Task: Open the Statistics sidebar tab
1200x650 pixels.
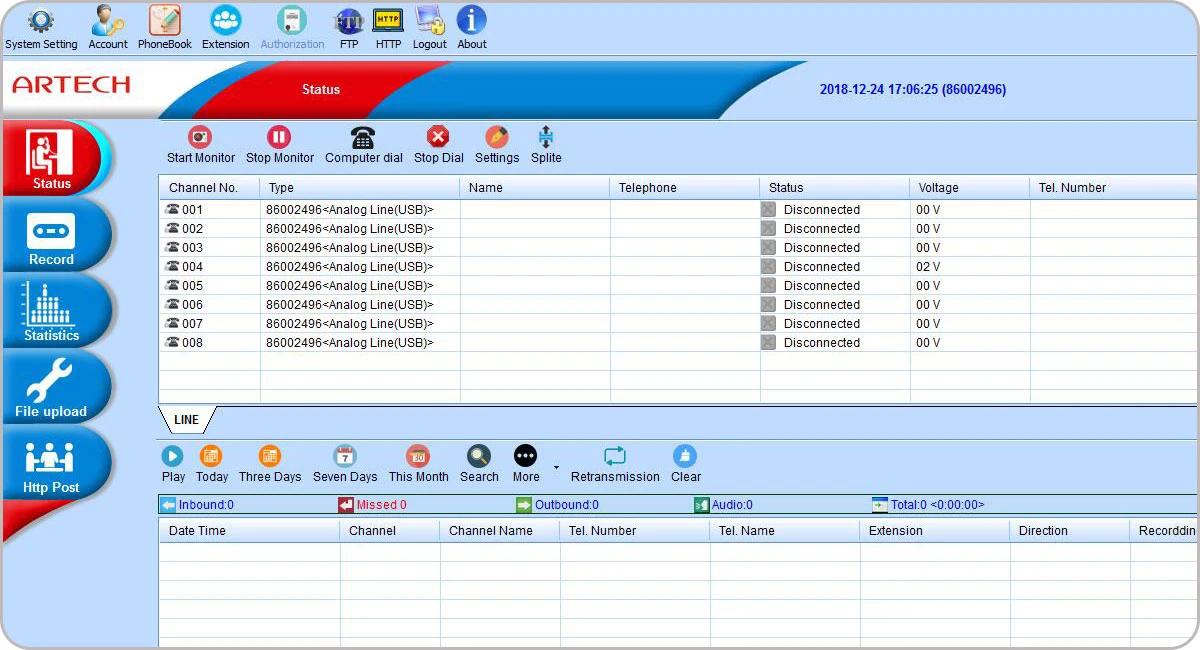Action: tap(52, 313)
